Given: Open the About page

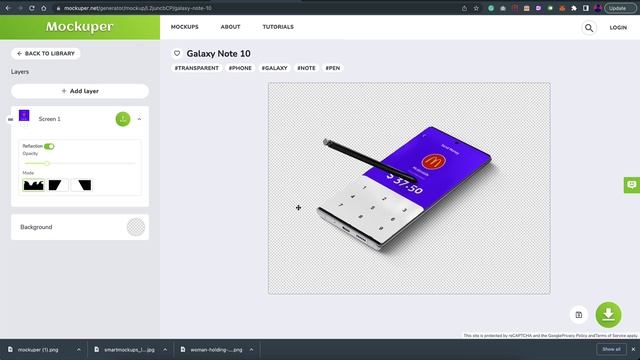Looking at the screenshot, I should [x=230, y=27].
